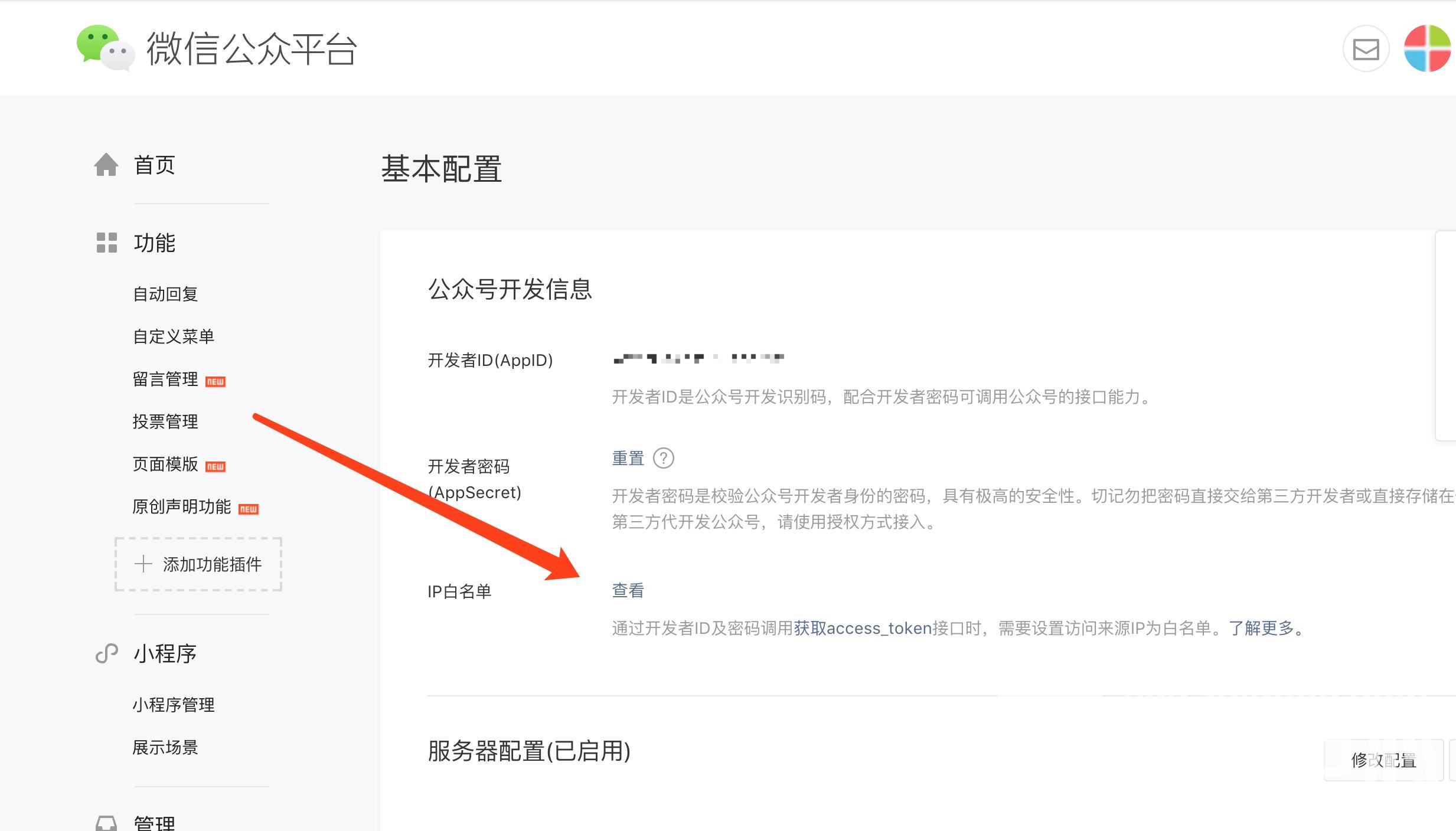Go to 投票管理 page
This screenshot has height=831, width=1456.
click(x=165, y=421)
